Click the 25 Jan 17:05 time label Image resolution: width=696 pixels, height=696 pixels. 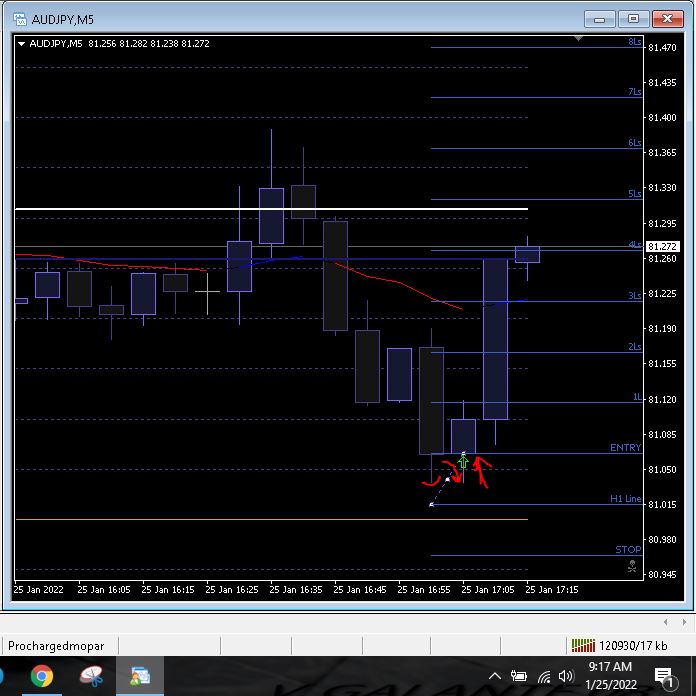(488, 590)
